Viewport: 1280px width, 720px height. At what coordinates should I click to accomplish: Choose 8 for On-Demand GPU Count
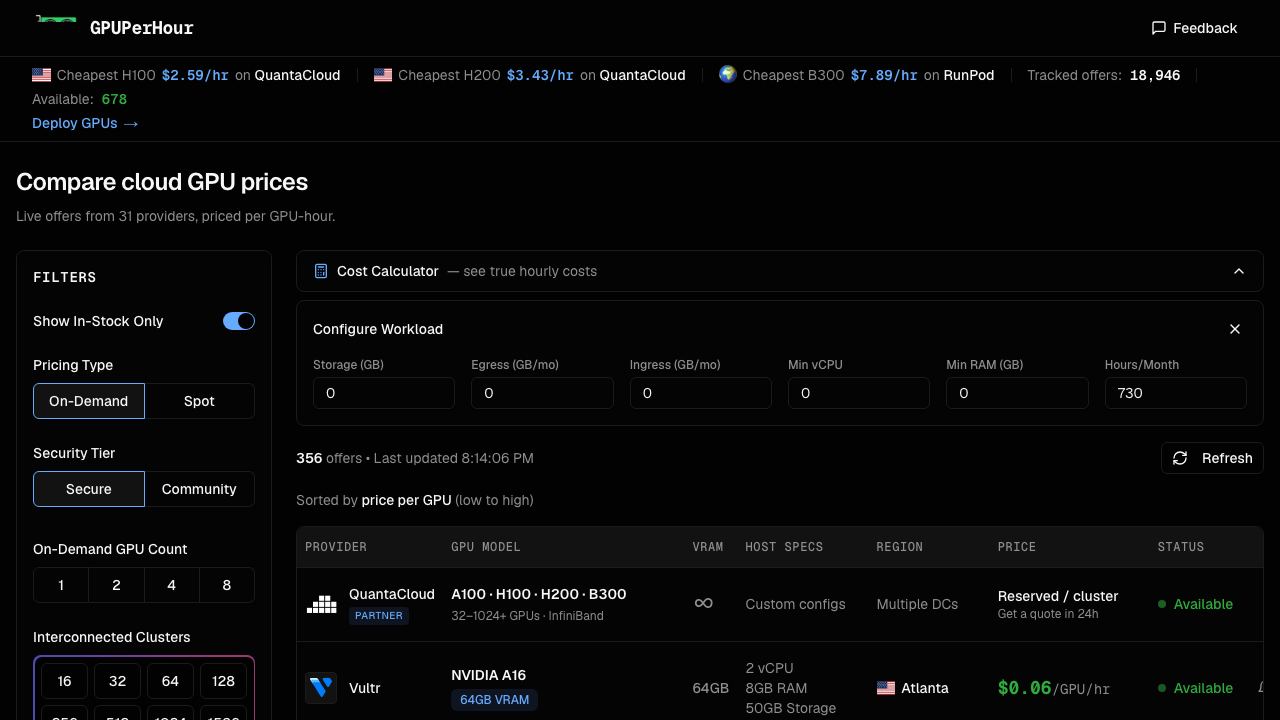(227, 585)
